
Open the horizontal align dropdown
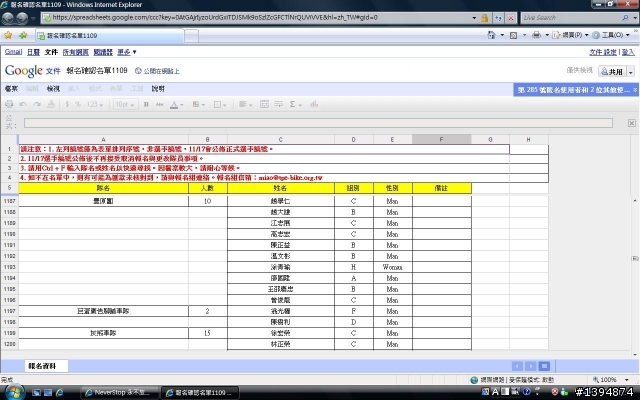click(x=245, y=104)
